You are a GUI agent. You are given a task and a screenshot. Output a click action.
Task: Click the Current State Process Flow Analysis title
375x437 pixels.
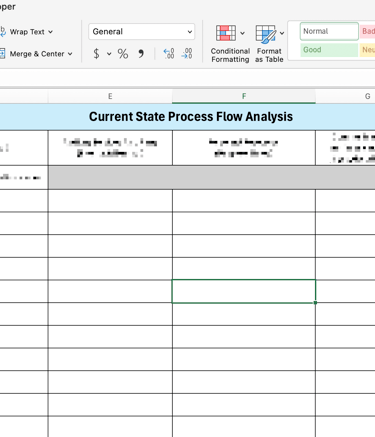[191, 117]
